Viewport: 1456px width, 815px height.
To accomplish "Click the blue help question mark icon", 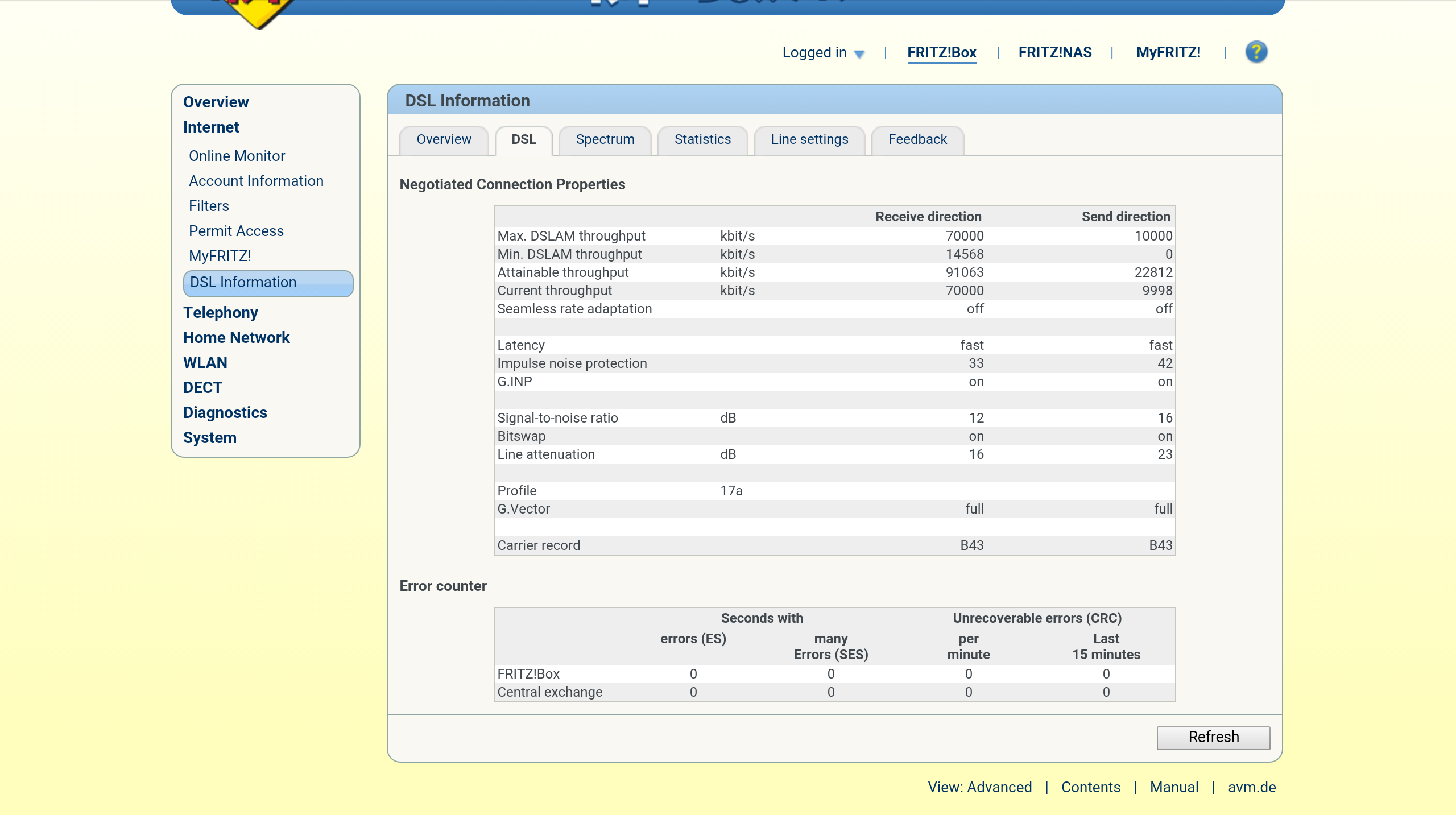I will 1256,52.
